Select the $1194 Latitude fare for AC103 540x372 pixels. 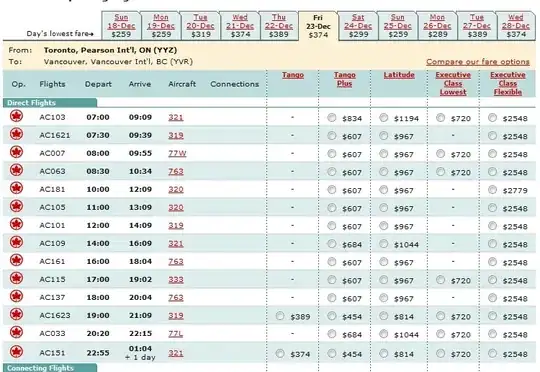pyautogui.click(x=383, y=118)
